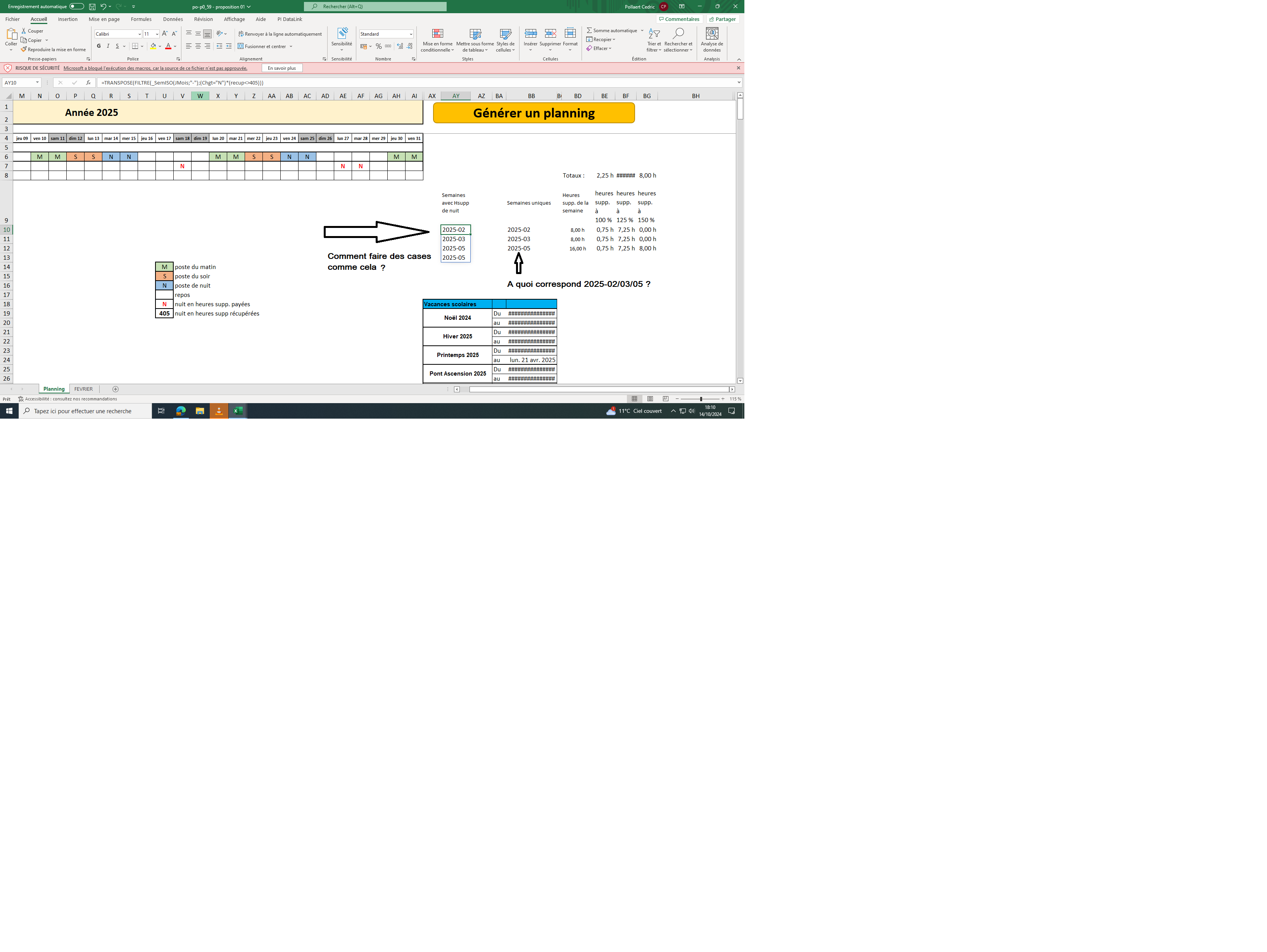Expand the font size dropdown
1267x952 pixels.
[157, 34]
